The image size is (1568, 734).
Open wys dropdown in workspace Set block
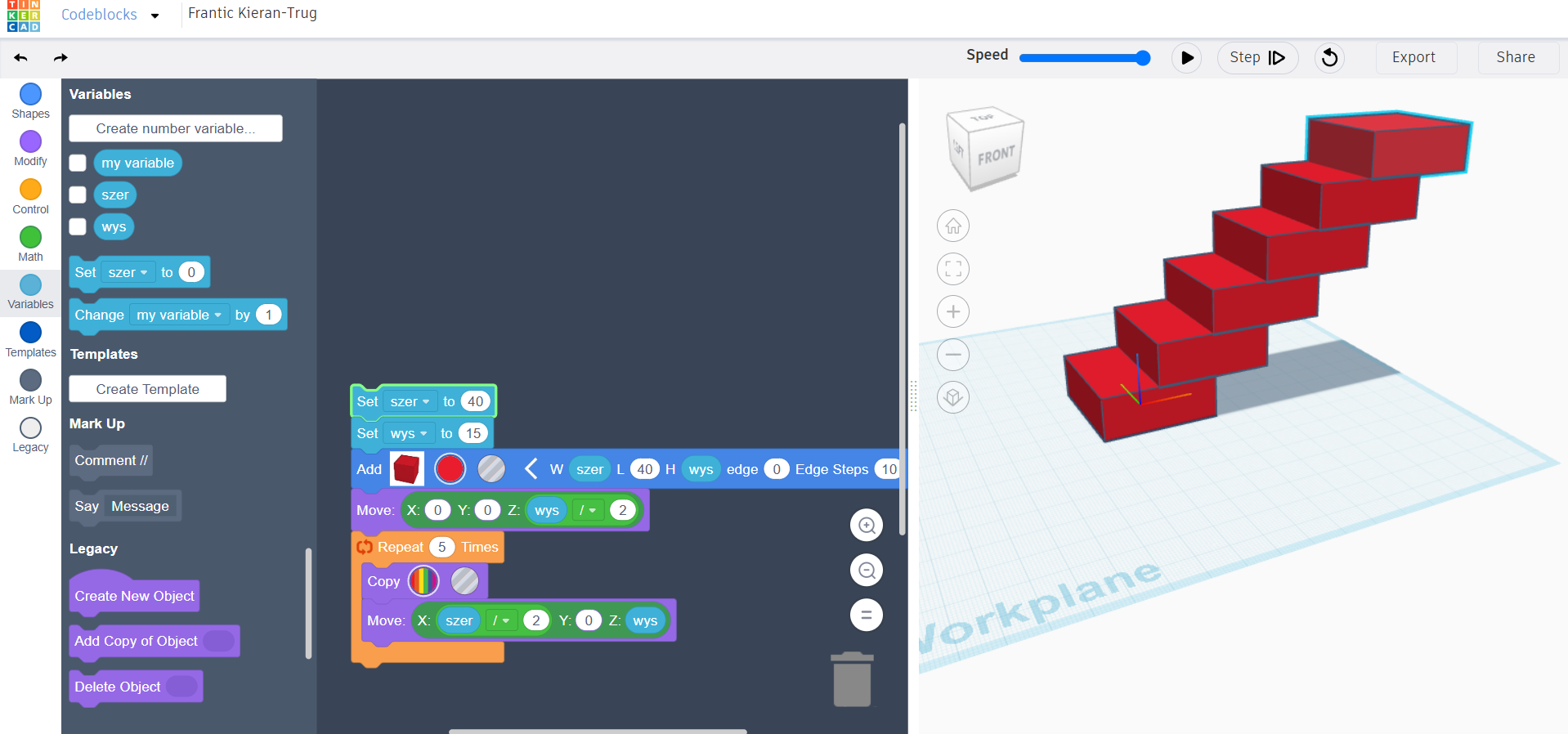point(409,433)
